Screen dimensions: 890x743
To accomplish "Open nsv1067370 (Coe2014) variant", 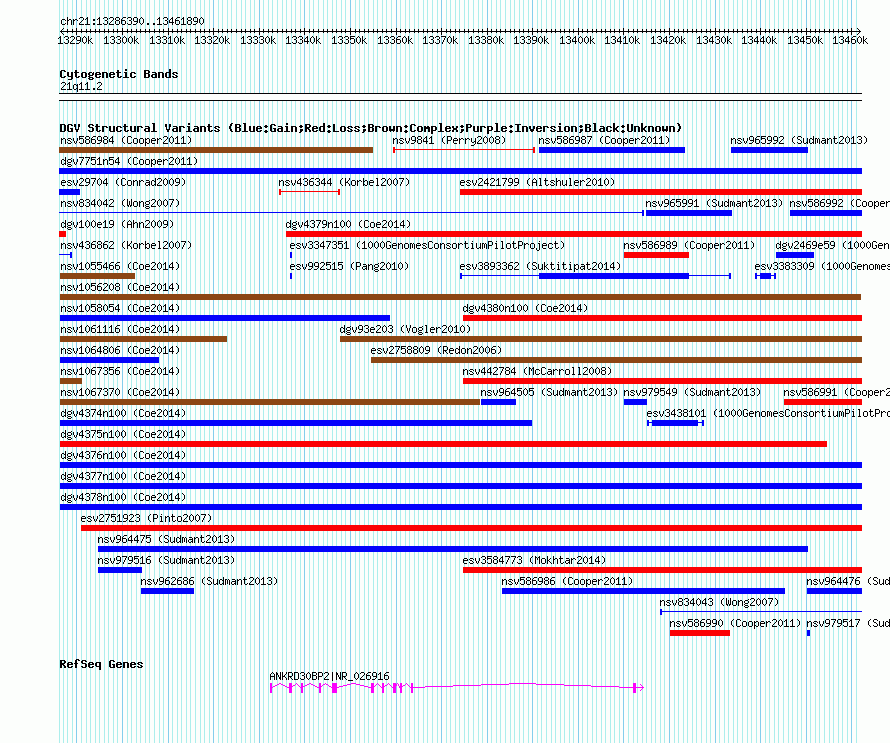I will tap(270, 402).
